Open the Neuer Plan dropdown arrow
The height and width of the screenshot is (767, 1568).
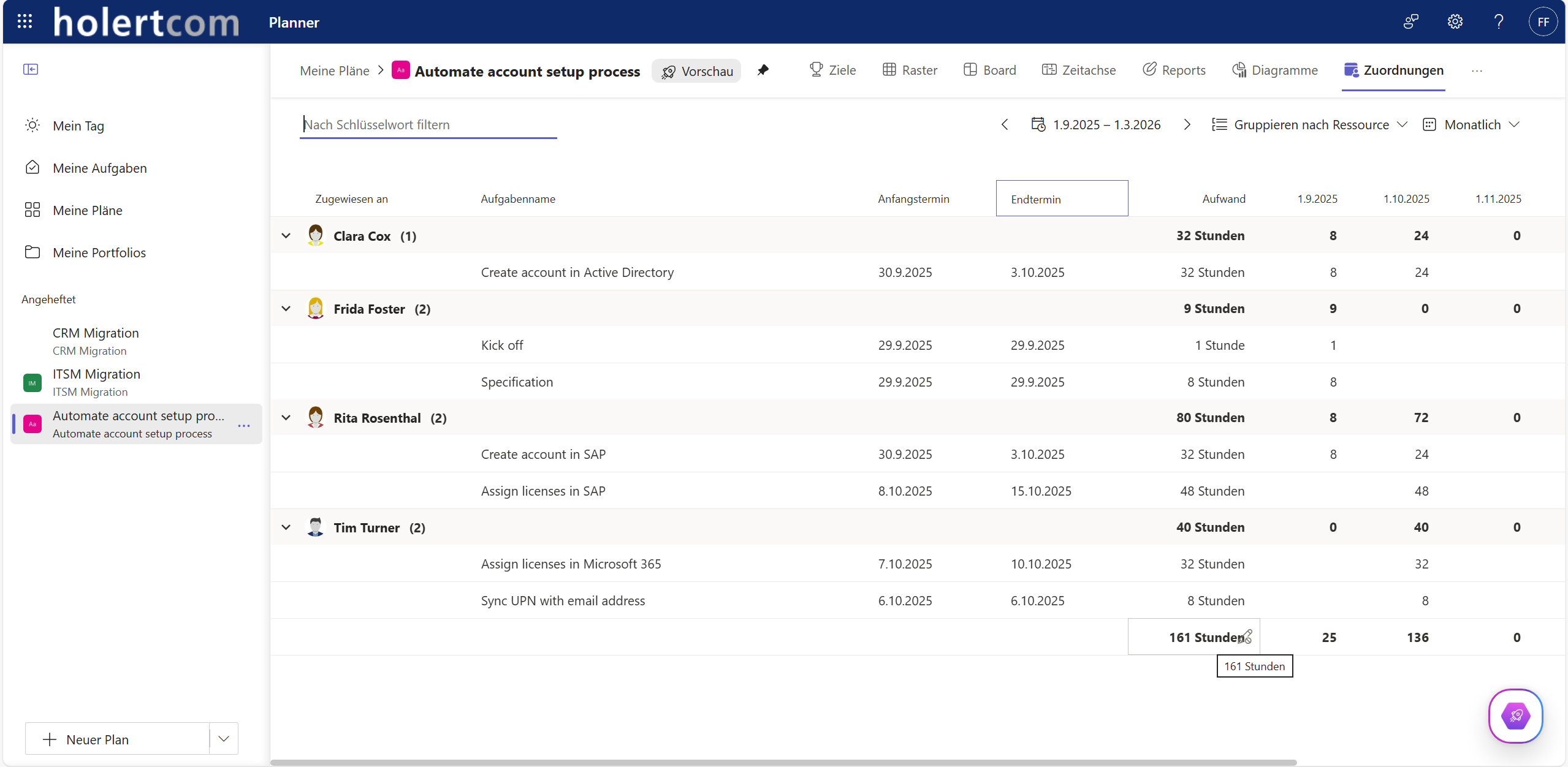224,739
